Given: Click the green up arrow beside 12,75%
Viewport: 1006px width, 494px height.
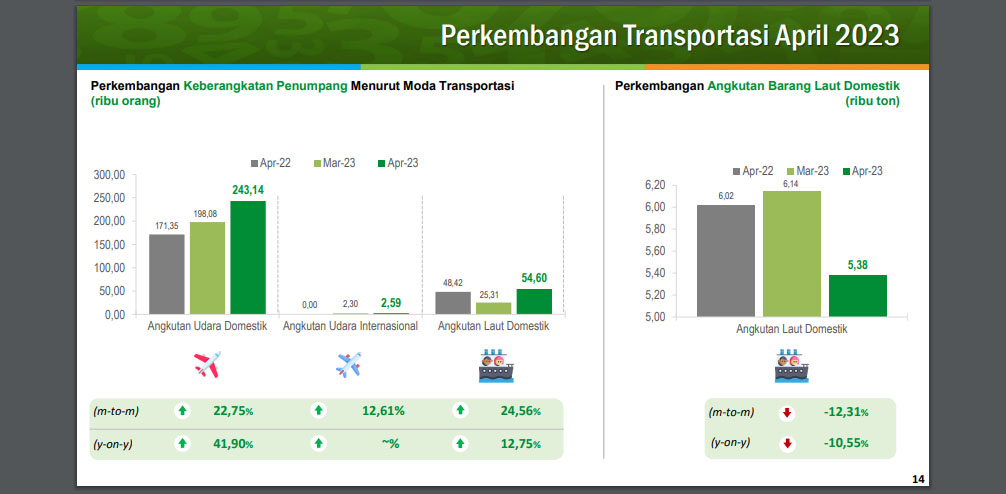Looking at the screenshot, I should [460, 443].
